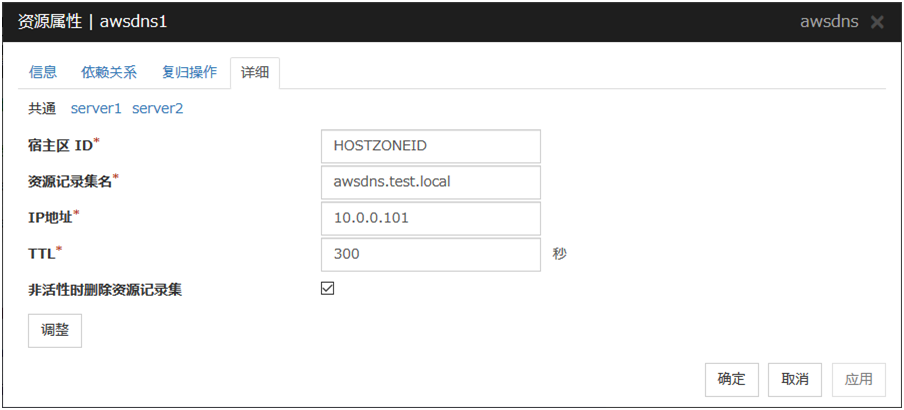Select the 共通 settings sub-tab
904x410 pixels.
pyautogui.click(x=42, y=108)
